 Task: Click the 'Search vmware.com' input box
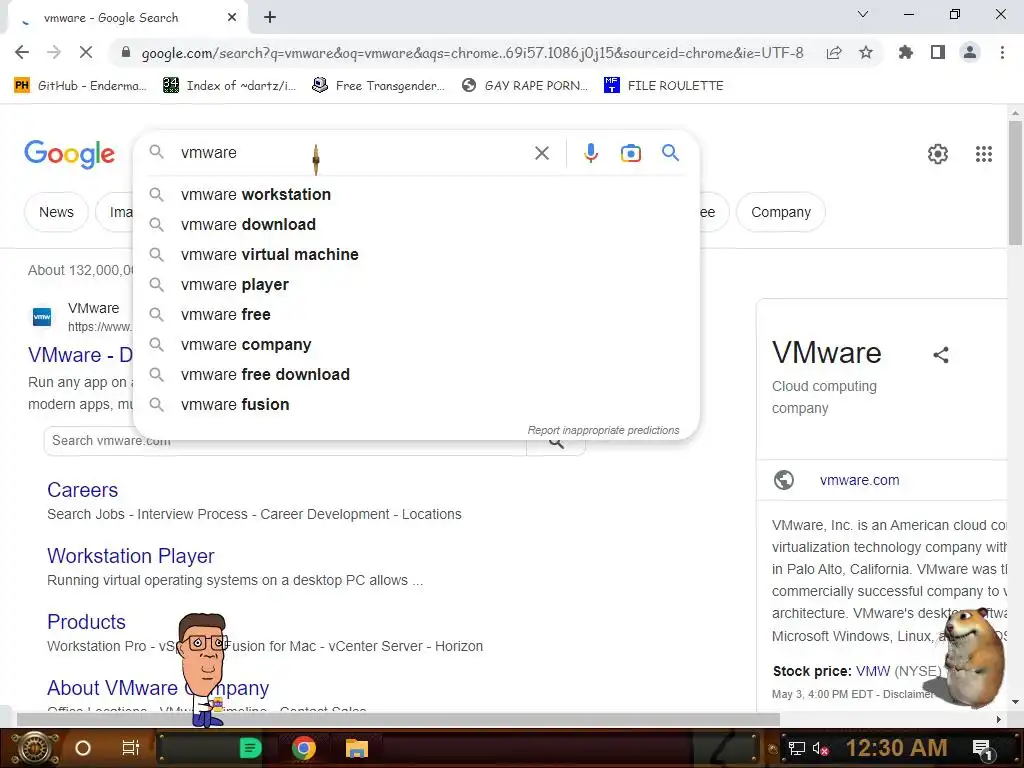coord(285,441)
